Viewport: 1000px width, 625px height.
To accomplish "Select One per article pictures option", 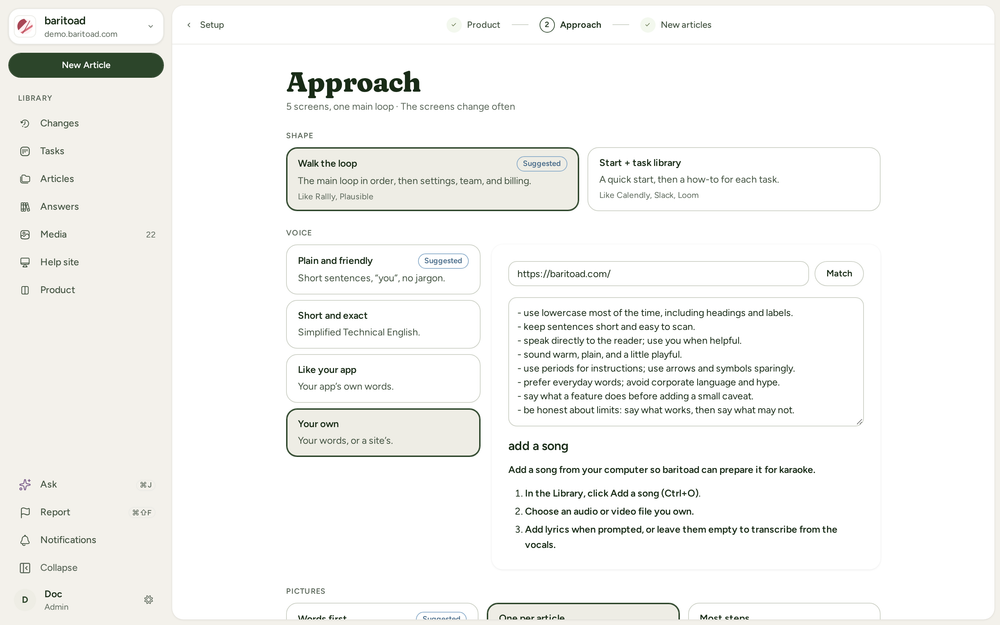I will 584,612.
